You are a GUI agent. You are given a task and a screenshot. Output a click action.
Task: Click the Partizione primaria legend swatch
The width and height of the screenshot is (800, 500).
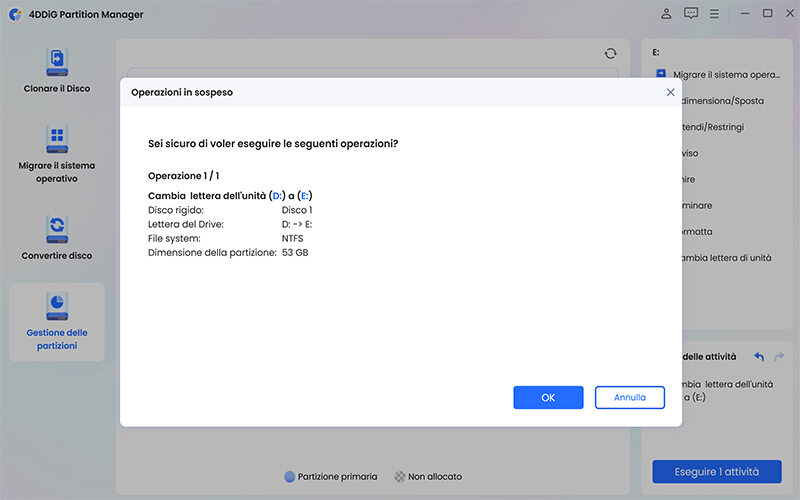pyautogui.click(x=290, y=477)
